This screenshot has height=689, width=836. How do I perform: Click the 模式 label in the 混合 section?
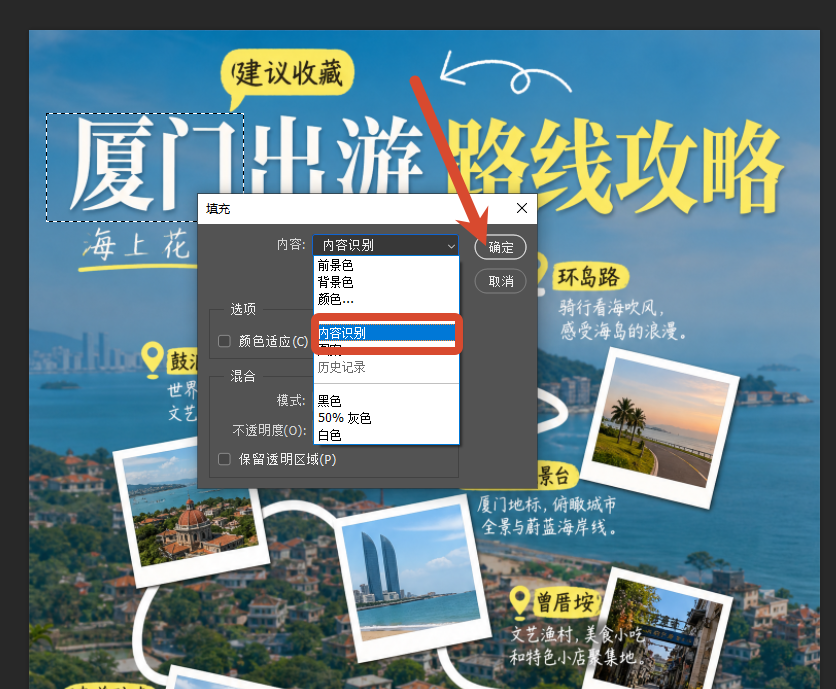291,400
